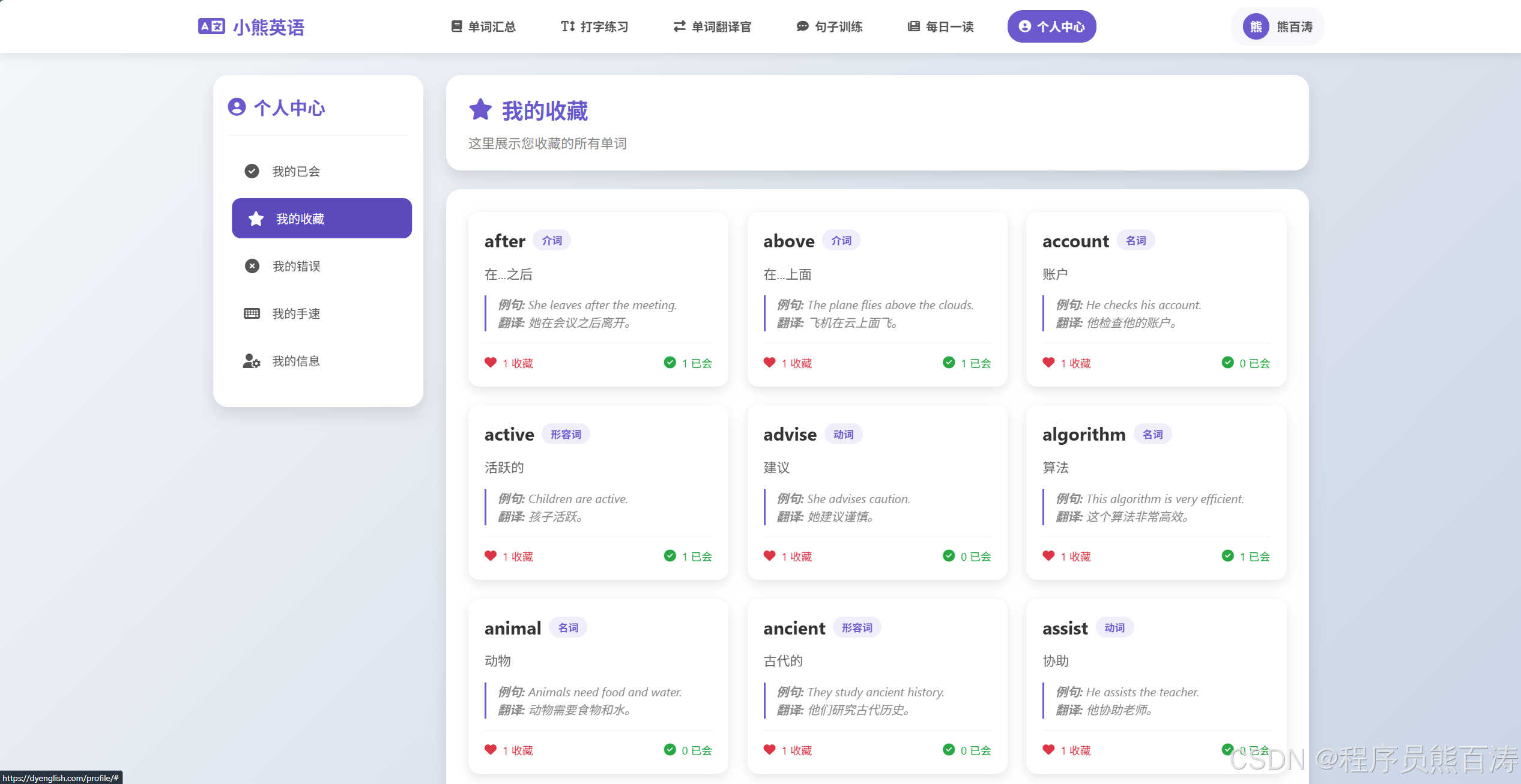Image resolution: width=1521 pixels, height=784 pixels.
Task: Click the 名词 tag on the animal card
Action: point(568,627)
